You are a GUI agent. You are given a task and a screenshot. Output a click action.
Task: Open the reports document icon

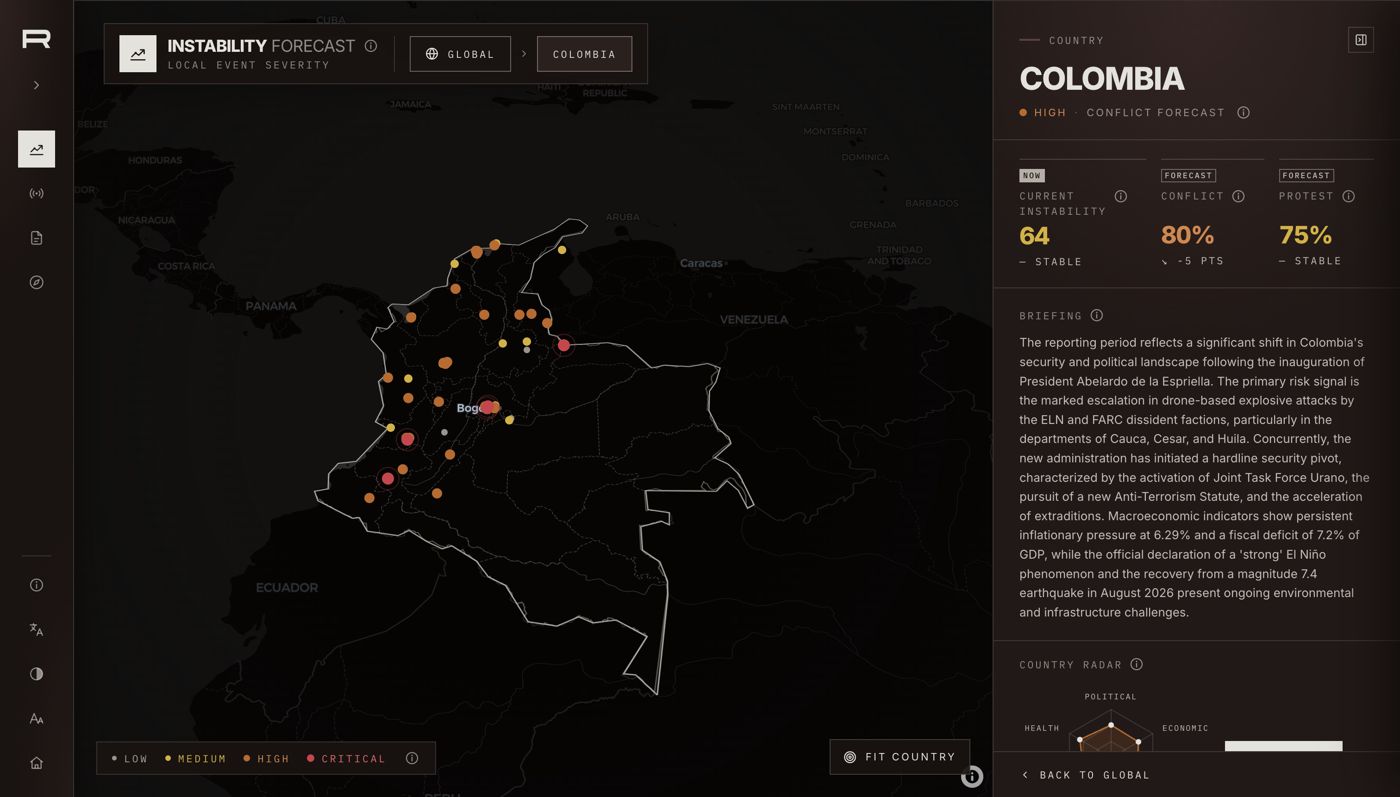pyautogui.click(x=36, y=238)
